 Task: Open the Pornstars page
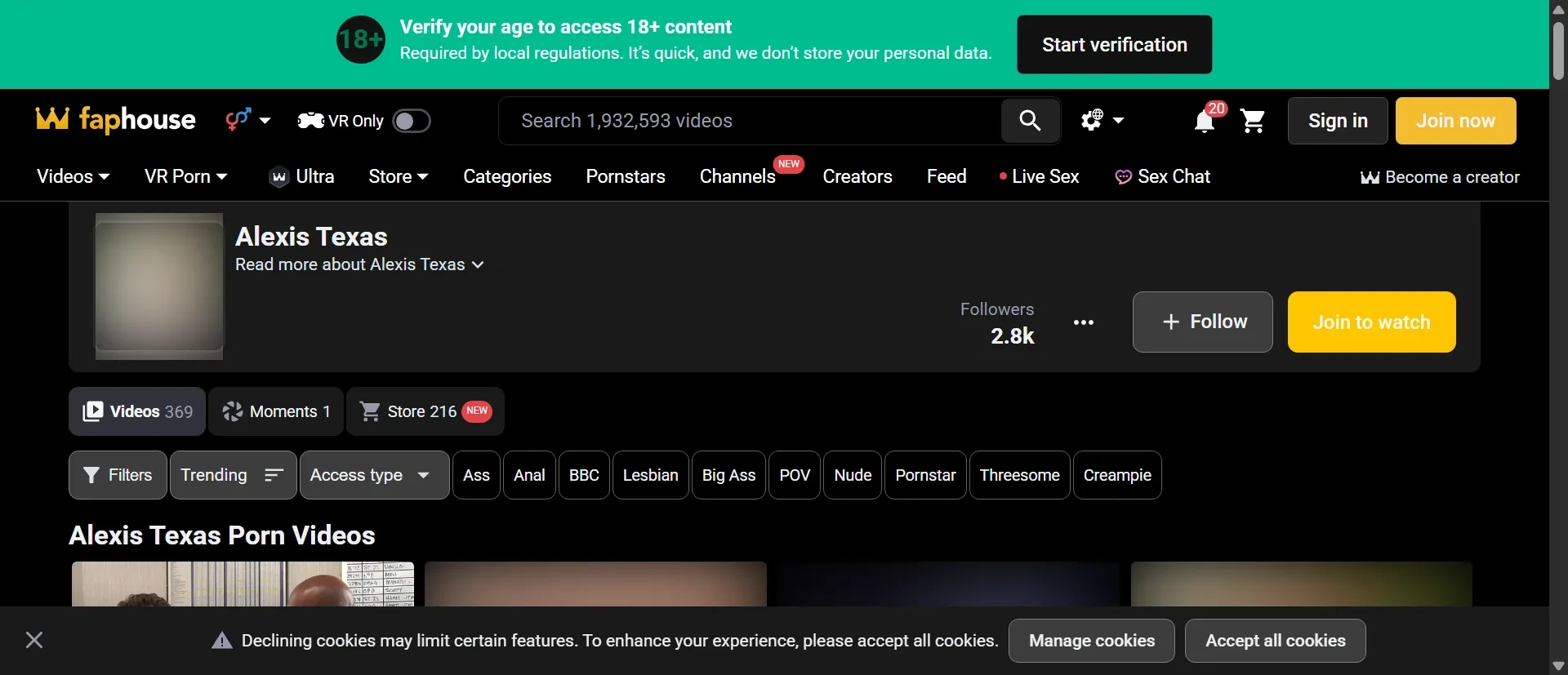[626, 176]
